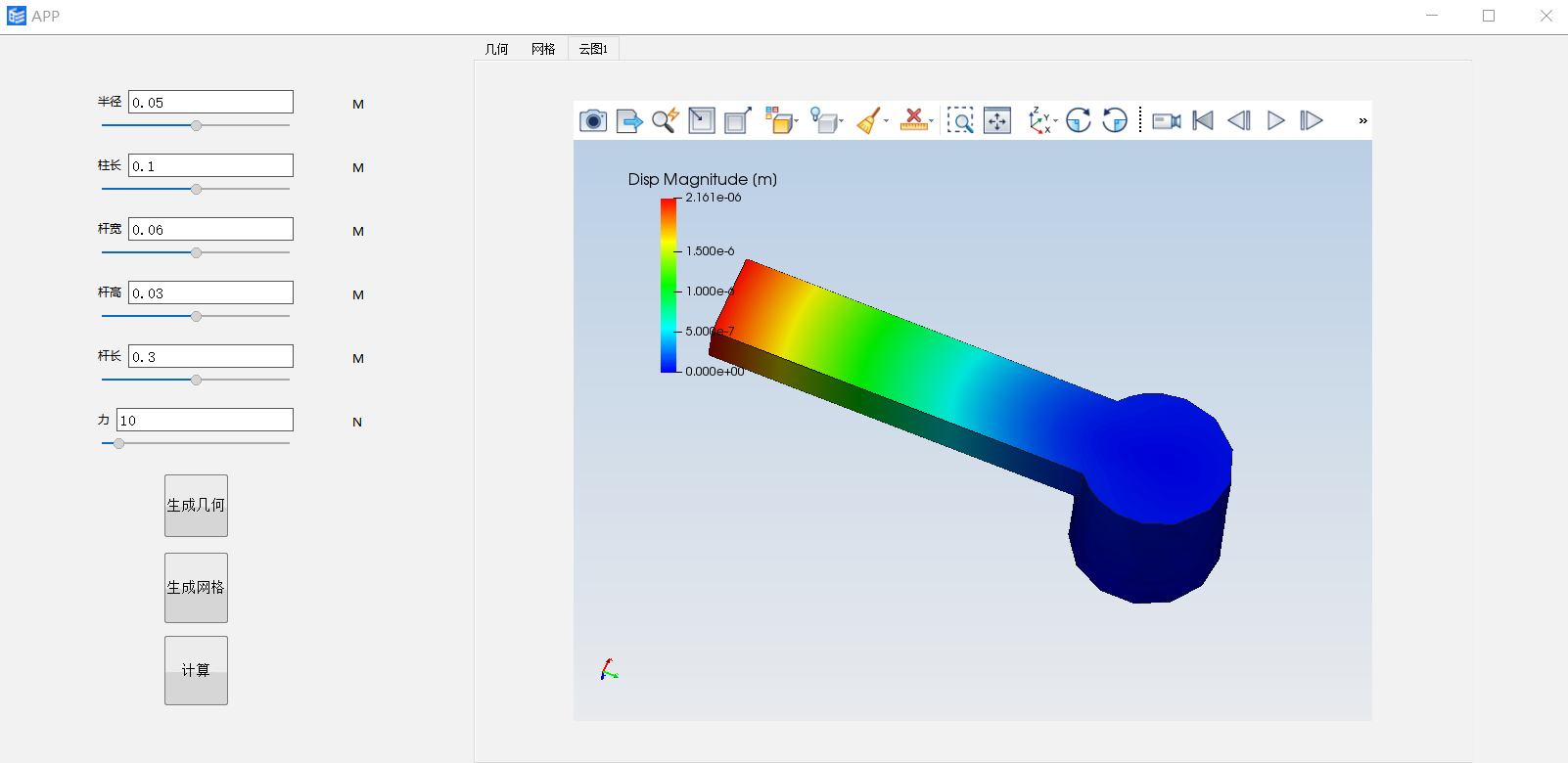Click the APP icon in title bar
This screenshot has width=1568, height=763.
[x=17, y=16]
